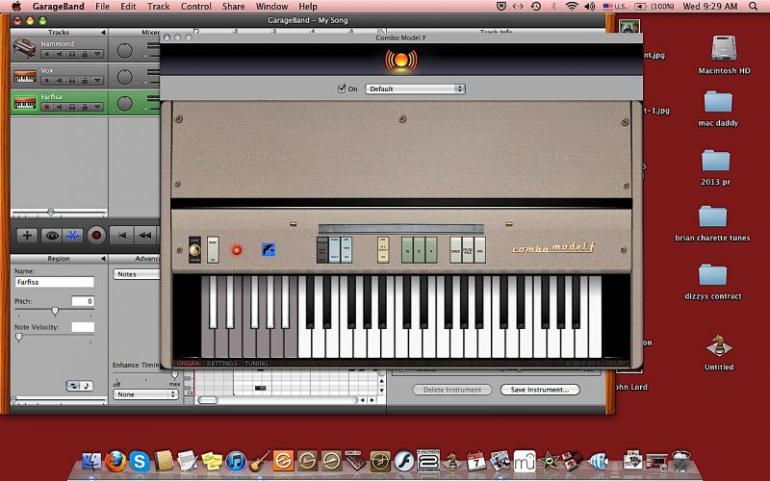This screenshot has width=770, height=481.
Task: Click the Wi-Fi status icon
Action: pyautogui.click(x=571, y=6)
